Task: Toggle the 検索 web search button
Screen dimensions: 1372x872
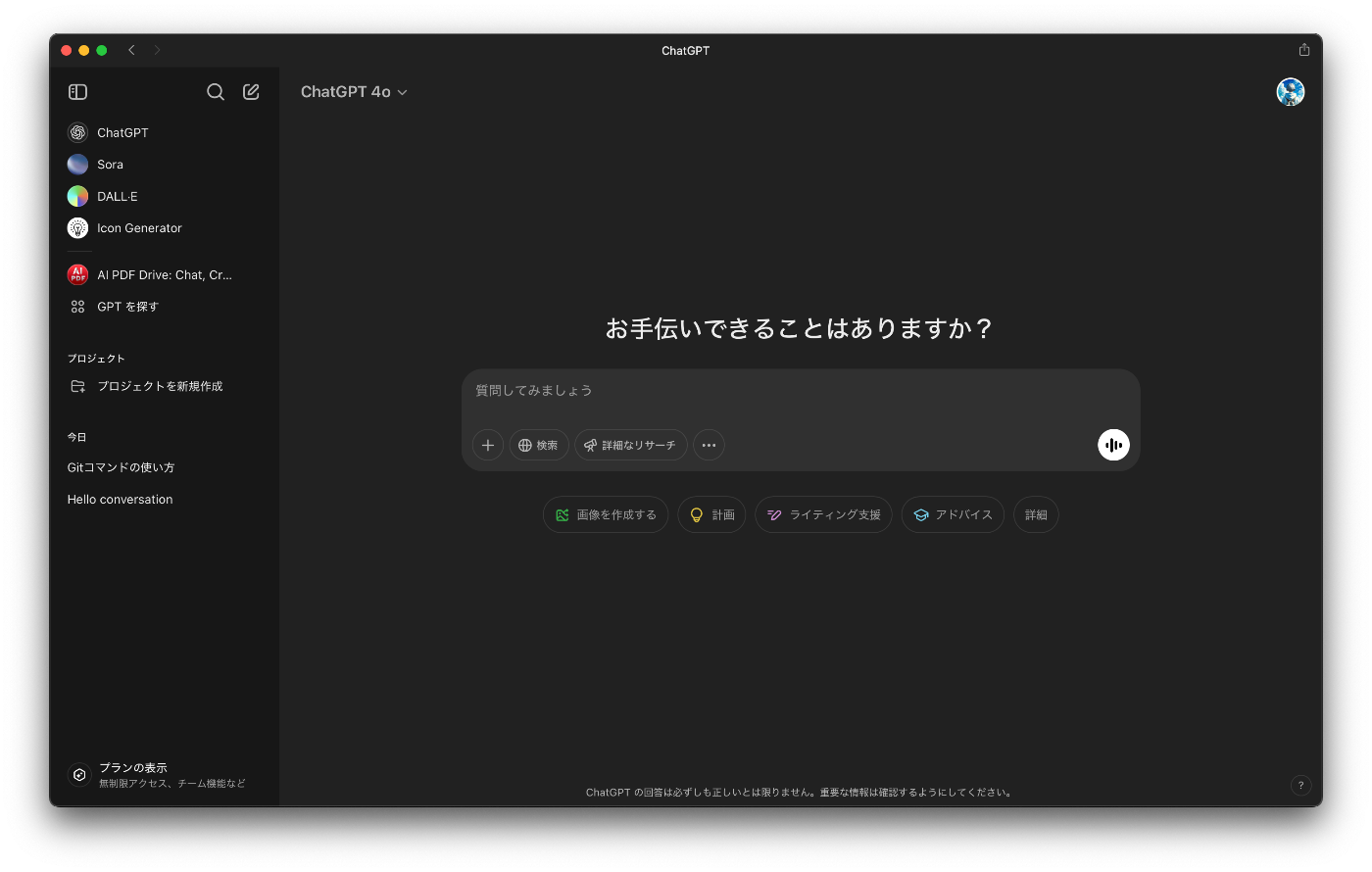Action: [x=539, y=445]
